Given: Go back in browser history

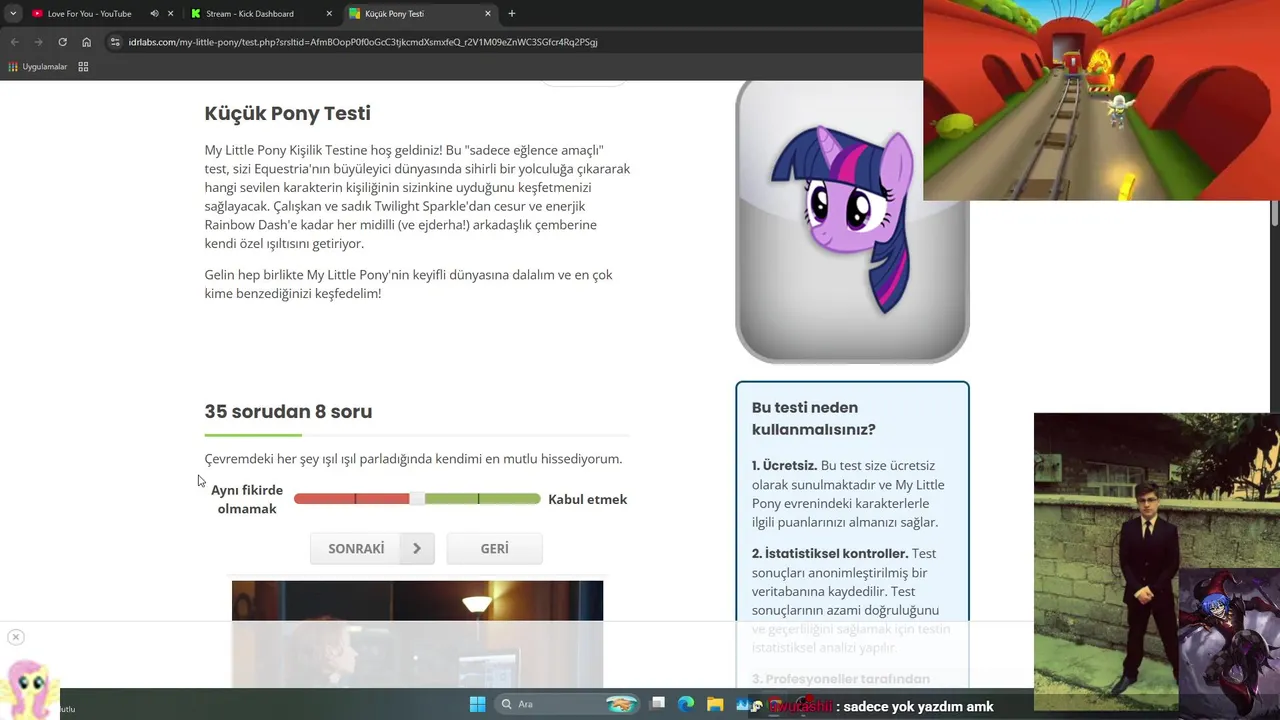Looking at the screenshot, I should (x=15, y=42).
